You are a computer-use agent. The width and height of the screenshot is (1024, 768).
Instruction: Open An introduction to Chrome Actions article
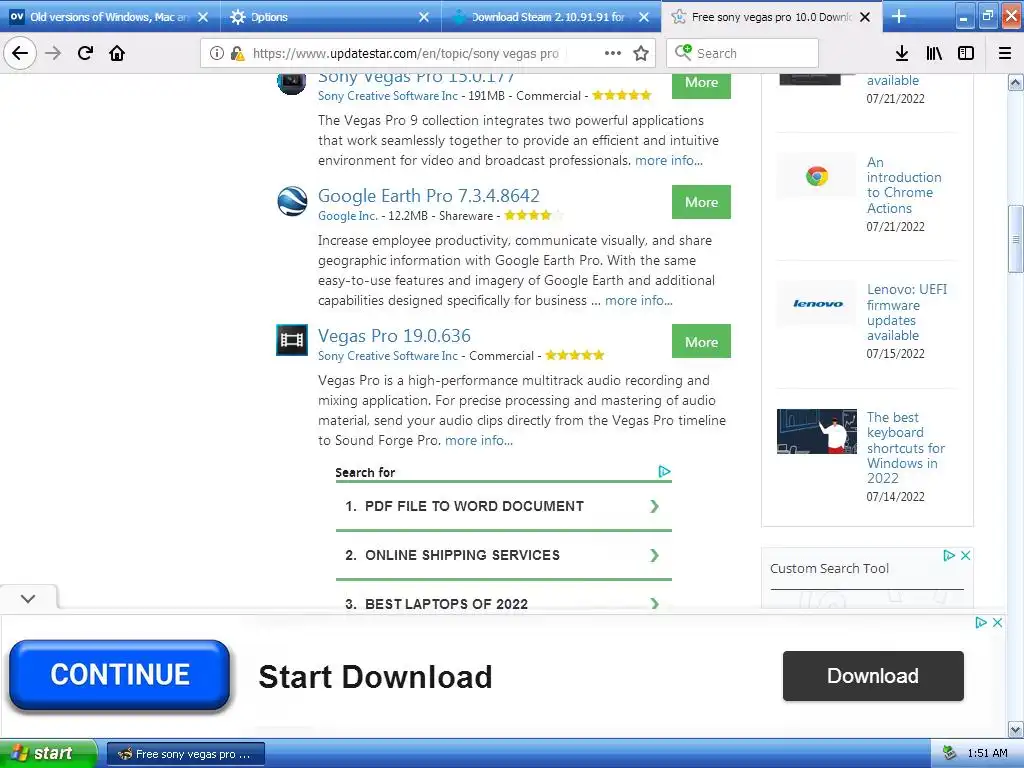click(904, 185)
